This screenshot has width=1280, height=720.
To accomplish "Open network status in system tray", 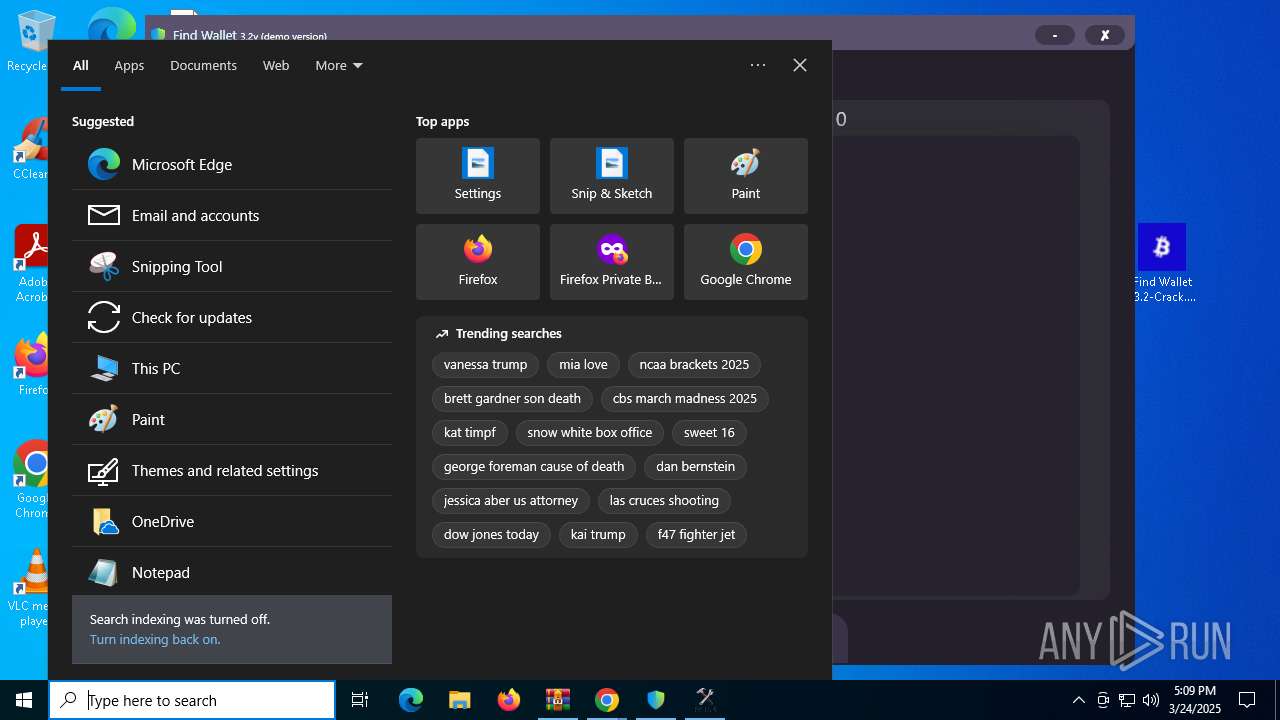I will (1127, 700).
